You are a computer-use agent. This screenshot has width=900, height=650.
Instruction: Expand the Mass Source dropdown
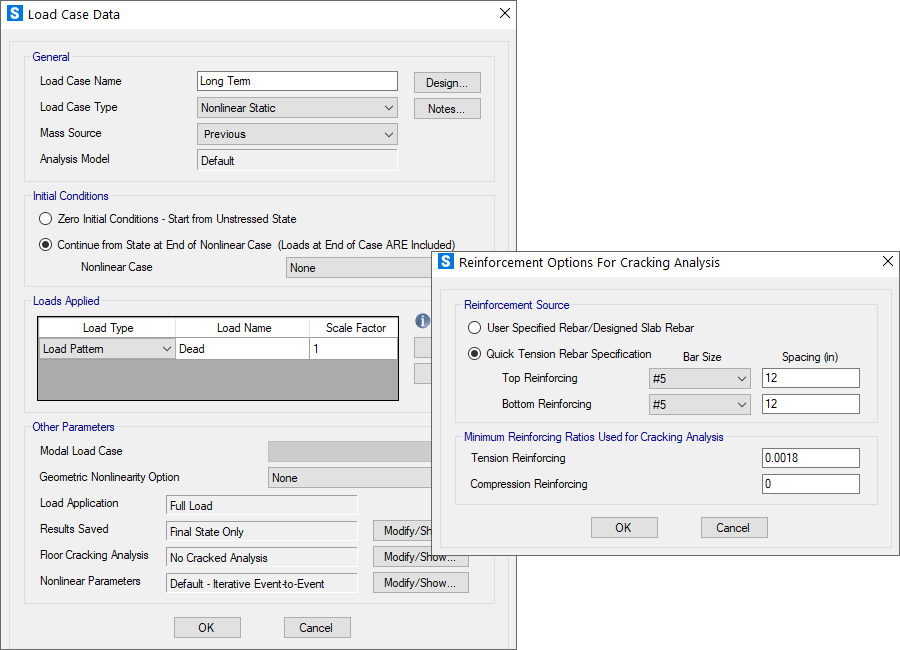(x=298, y=134)
